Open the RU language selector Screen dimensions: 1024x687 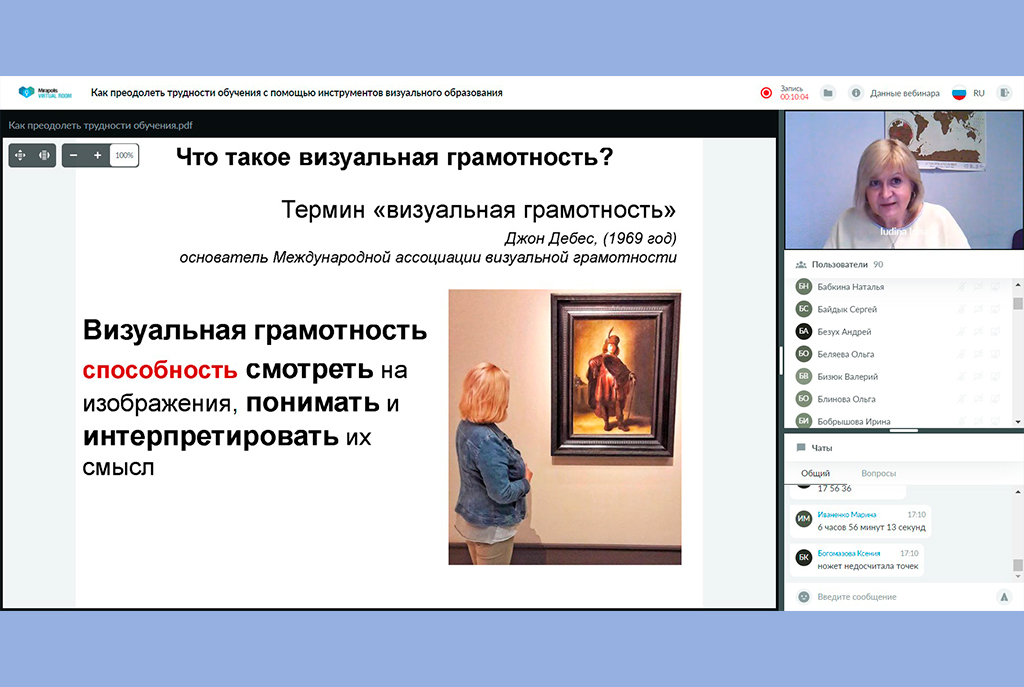pos(978,93)
